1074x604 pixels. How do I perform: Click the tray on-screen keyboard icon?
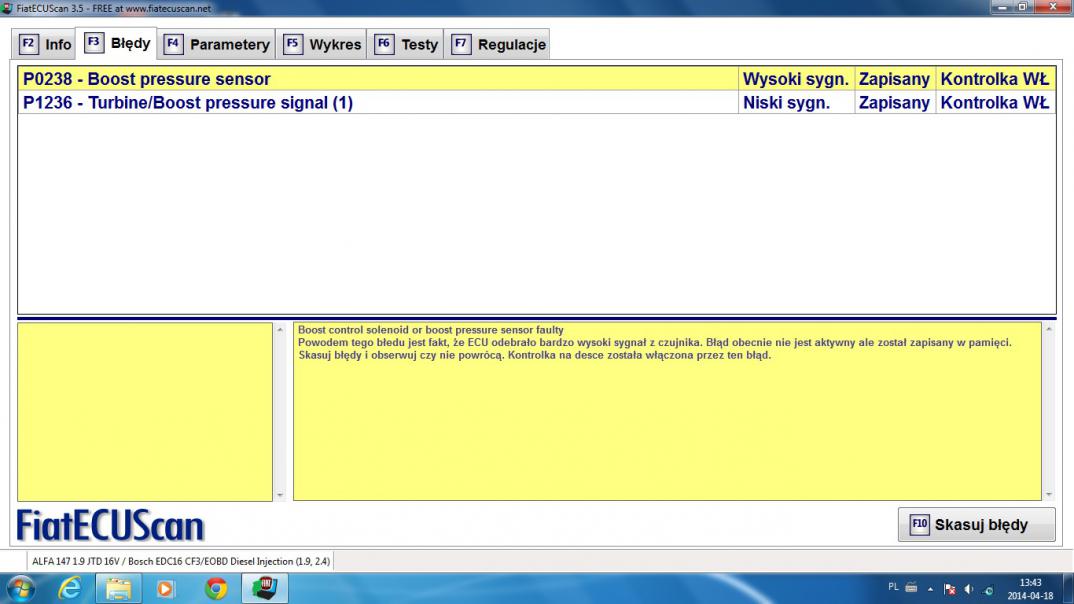911,587
